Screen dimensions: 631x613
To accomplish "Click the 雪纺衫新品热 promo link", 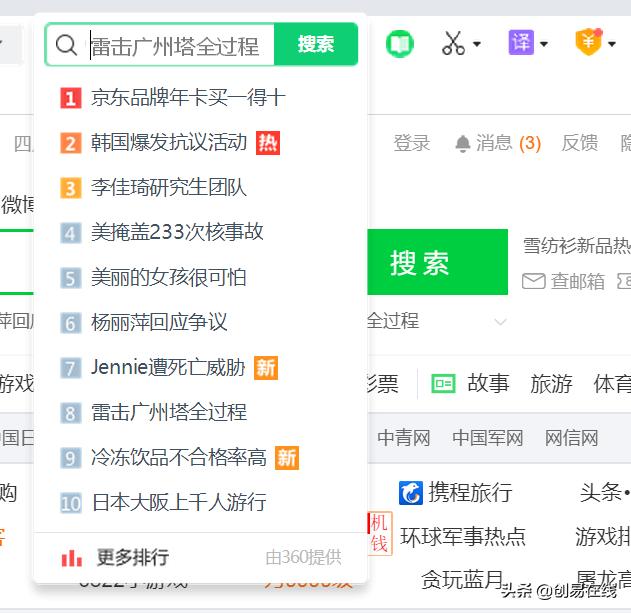I will pyautogui.click(x=577, y=246).
